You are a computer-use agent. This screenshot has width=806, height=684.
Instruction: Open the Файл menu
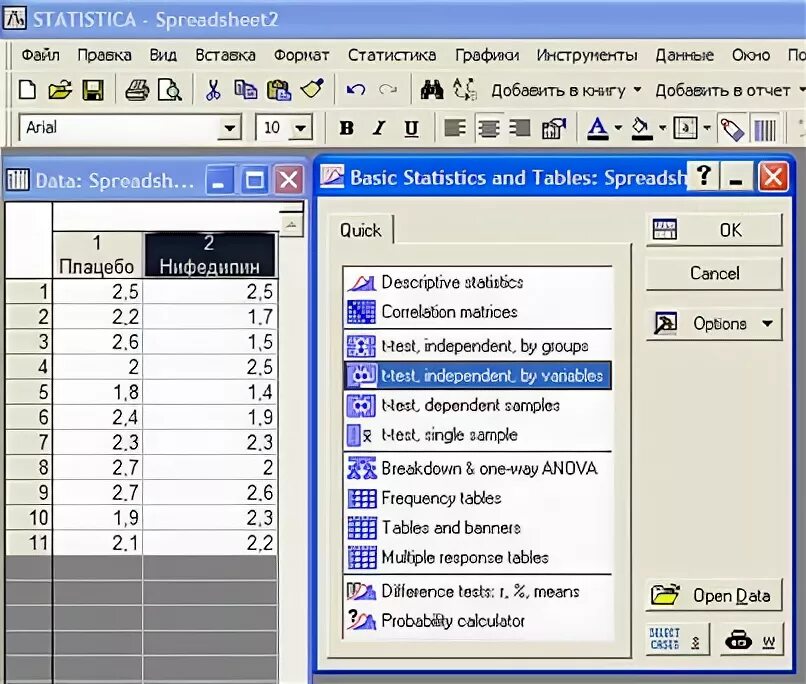pos(40,55)
